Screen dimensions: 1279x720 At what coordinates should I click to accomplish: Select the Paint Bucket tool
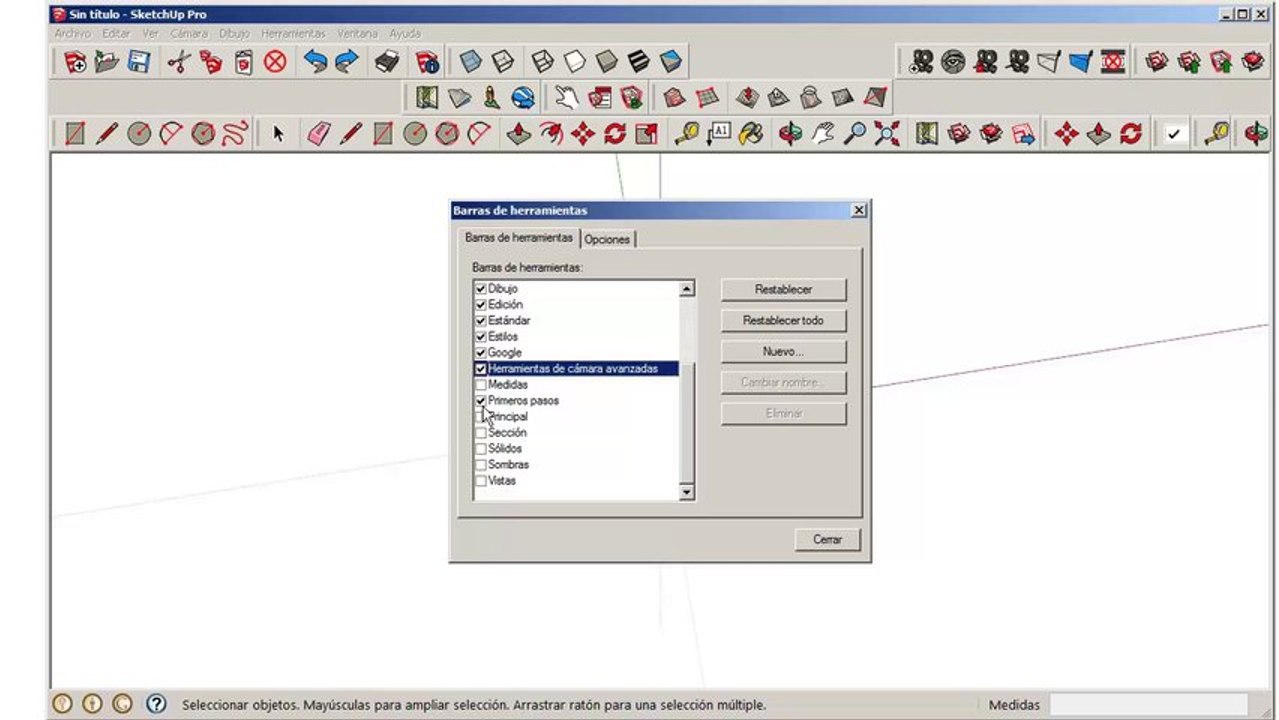[750, 133]
